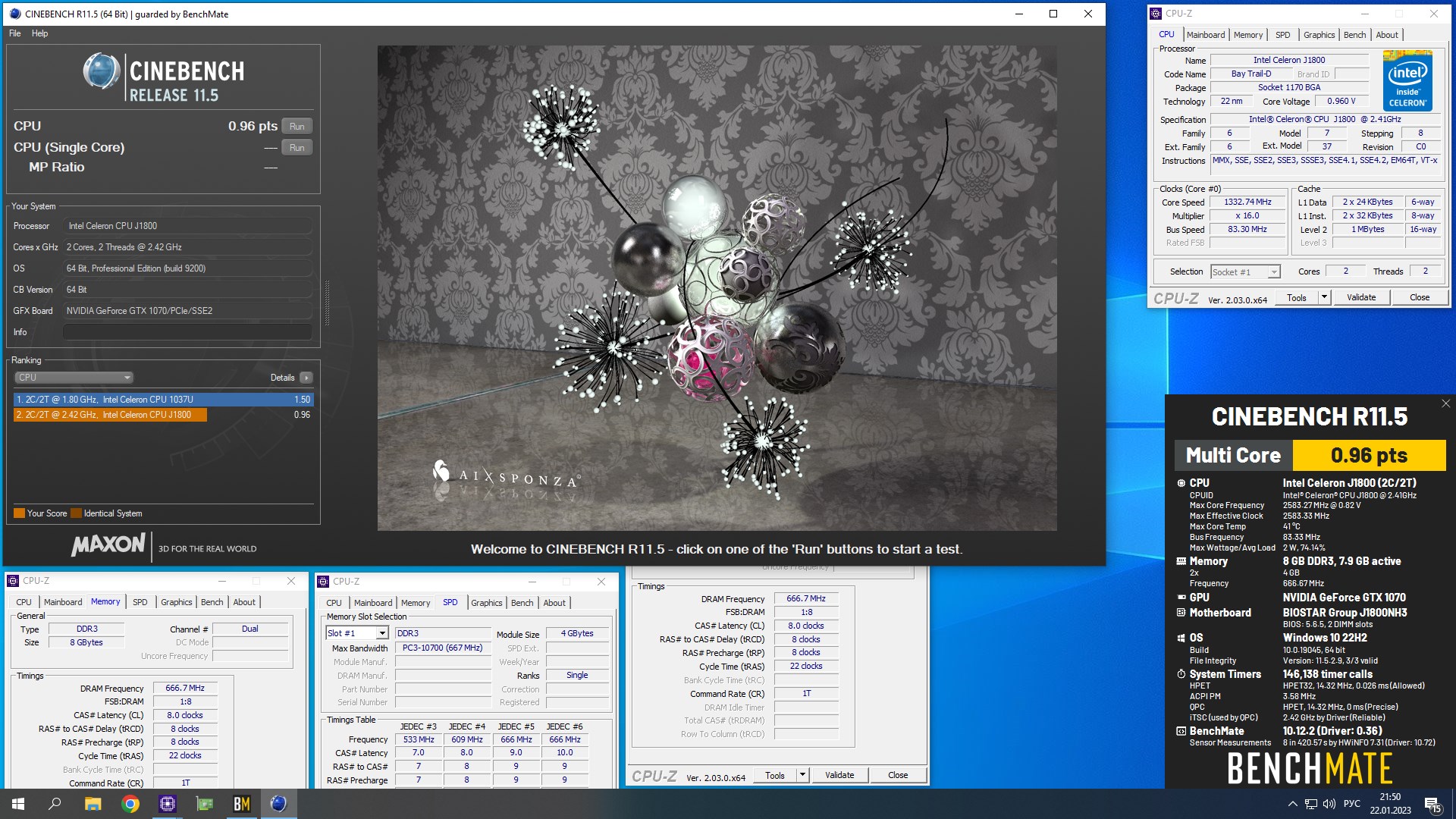
Task: Open Socket #1 selection dropdown
Action: click(1245, 271)
